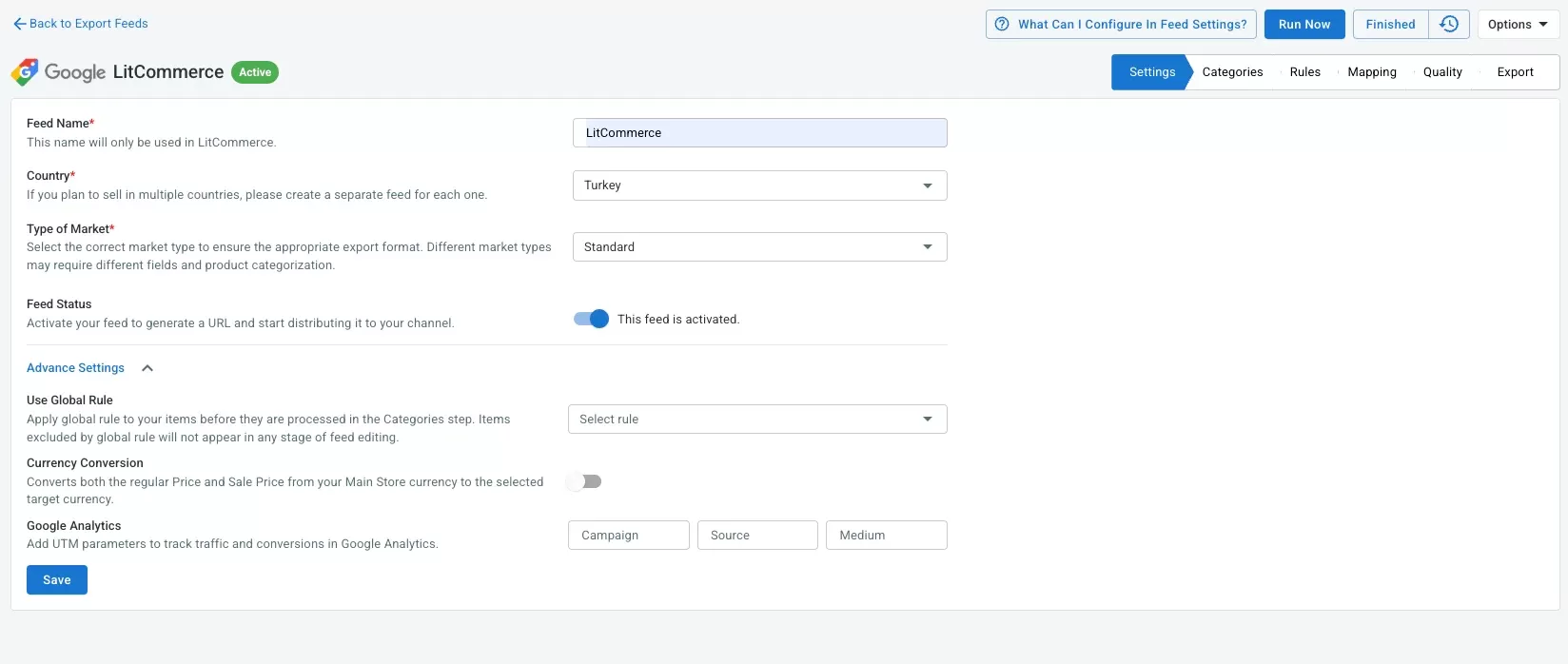This screenshot has width=1568, height=664.
Task: Go back to Export Feeds
Action: 80,24
